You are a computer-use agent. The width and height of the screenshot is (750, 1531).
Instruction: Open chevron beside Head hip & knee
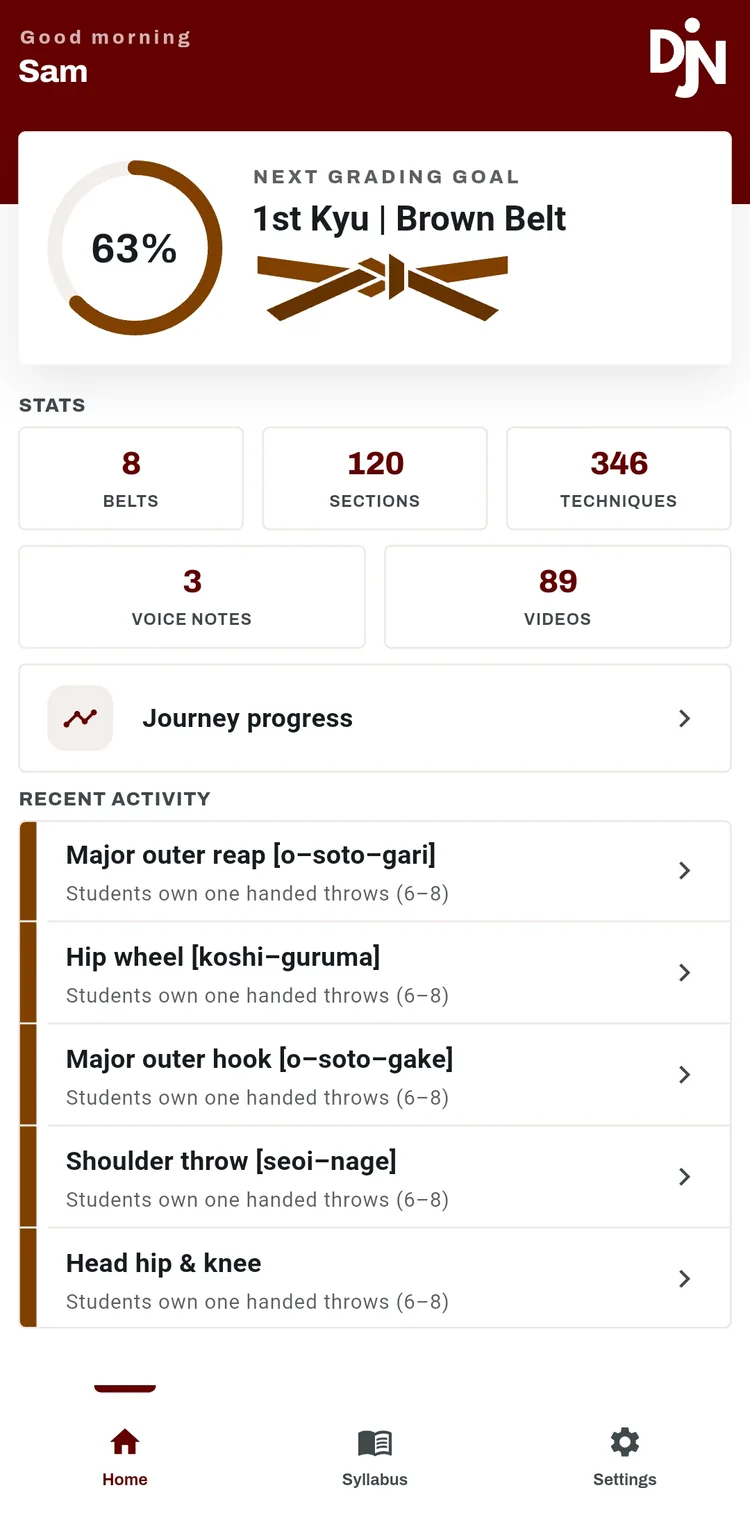coord(685,1279)
